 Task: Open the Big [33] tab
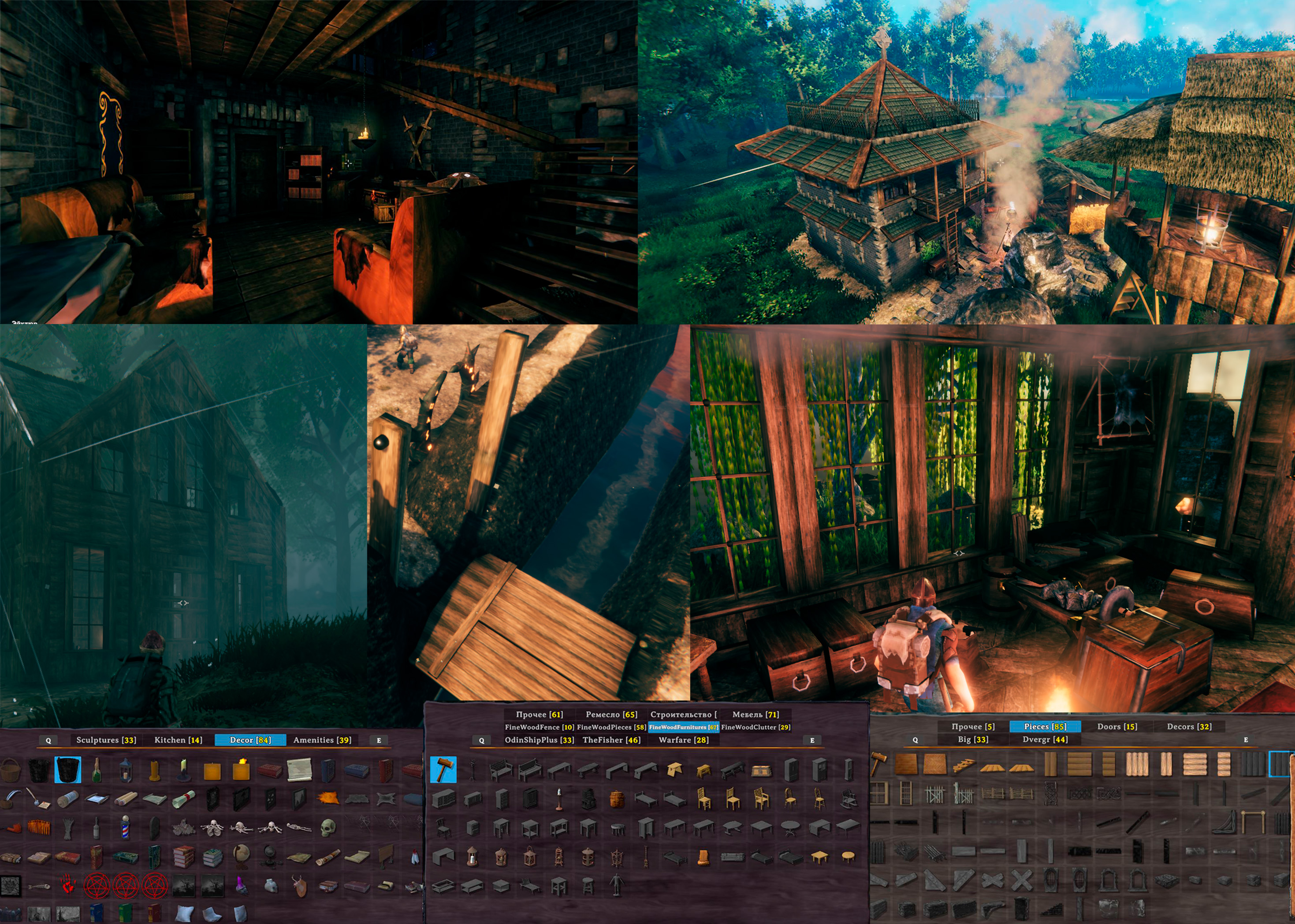click(x=973, y=740)
